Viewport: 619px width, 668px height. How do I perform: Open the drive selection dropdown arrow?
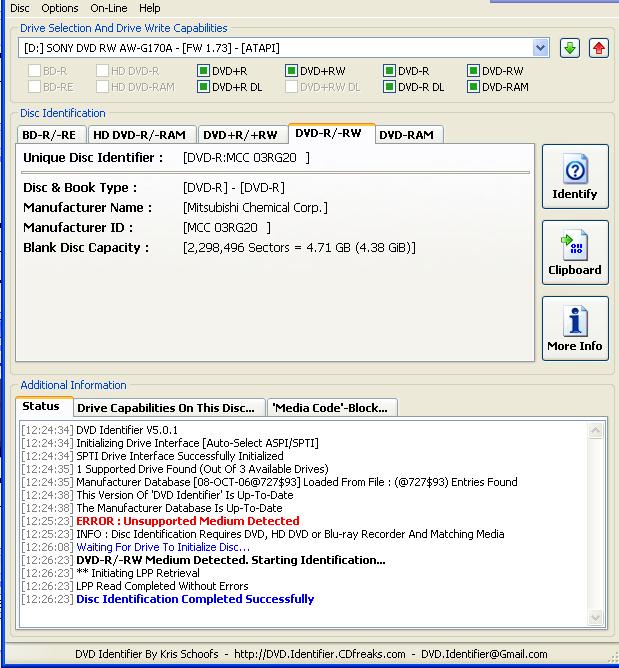pyautogui.click(x=541, y=48)
